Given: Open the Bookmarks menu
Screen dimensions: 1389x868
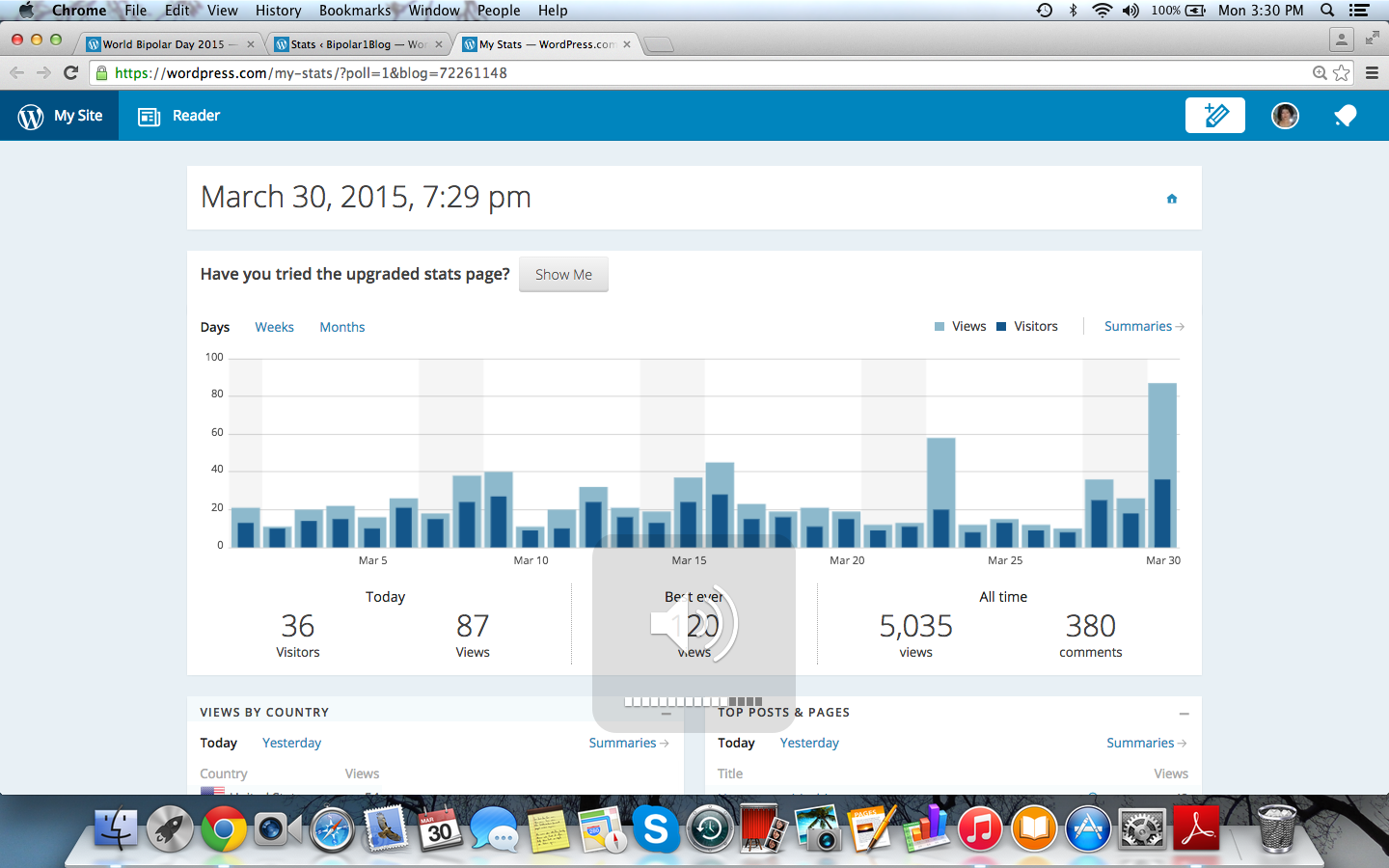Looking at the screenshot, I should click(x=354, y=11).
